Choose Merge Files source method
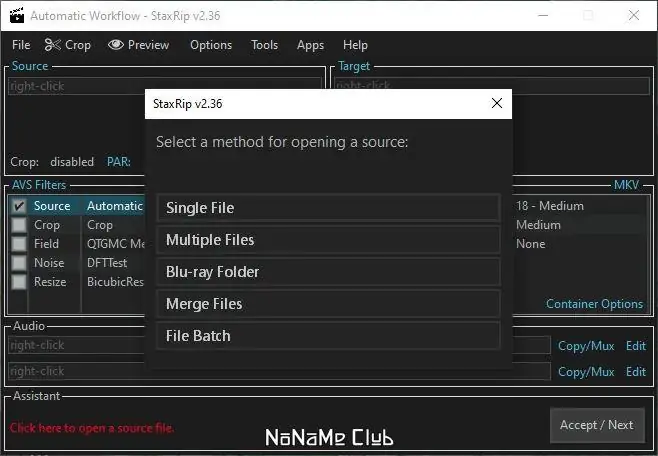The height and width of the screenshot is (456, 658). tap(329, 304)
